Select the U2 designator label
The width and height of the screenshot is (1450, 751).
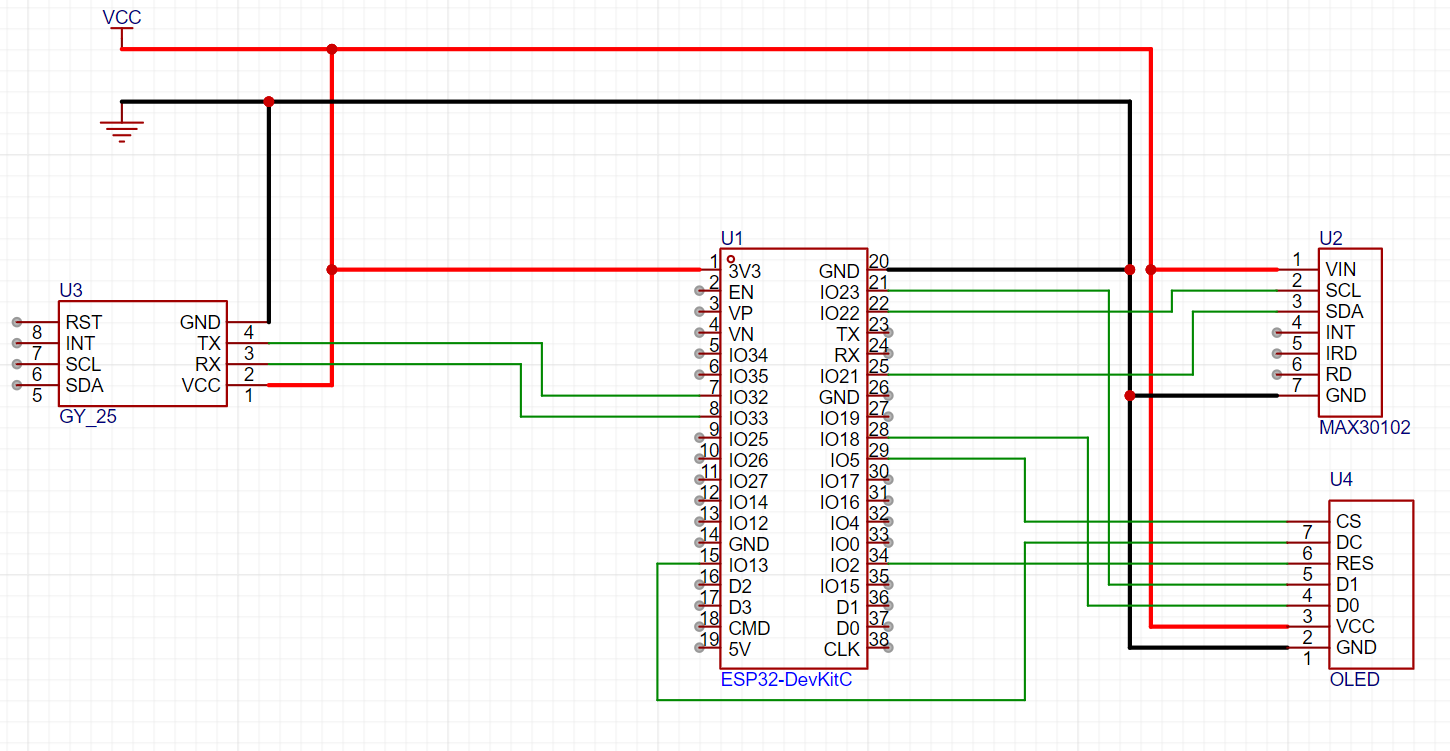[1331, 238]
